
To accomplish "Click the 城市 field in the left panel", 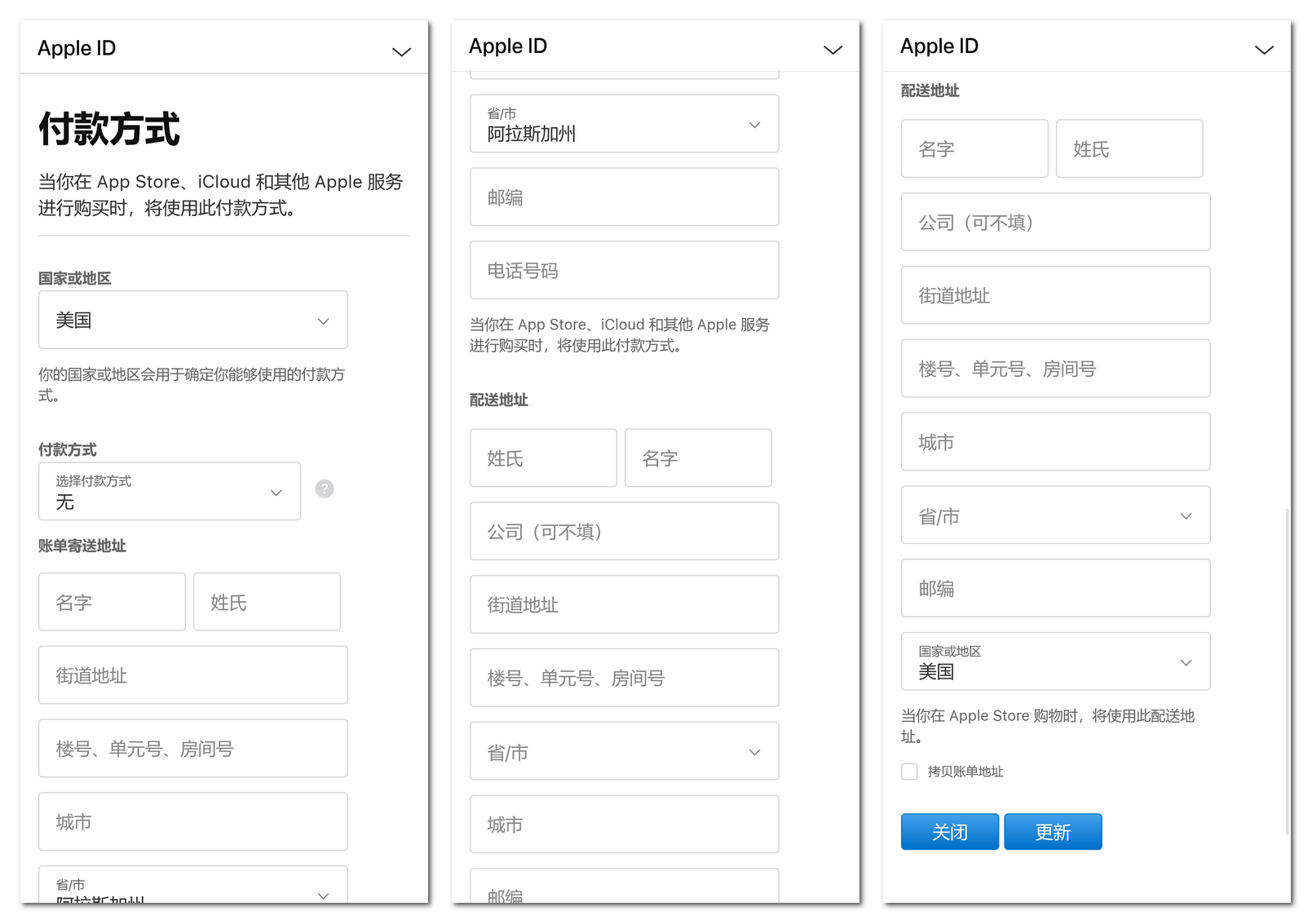I will [193, 821].
